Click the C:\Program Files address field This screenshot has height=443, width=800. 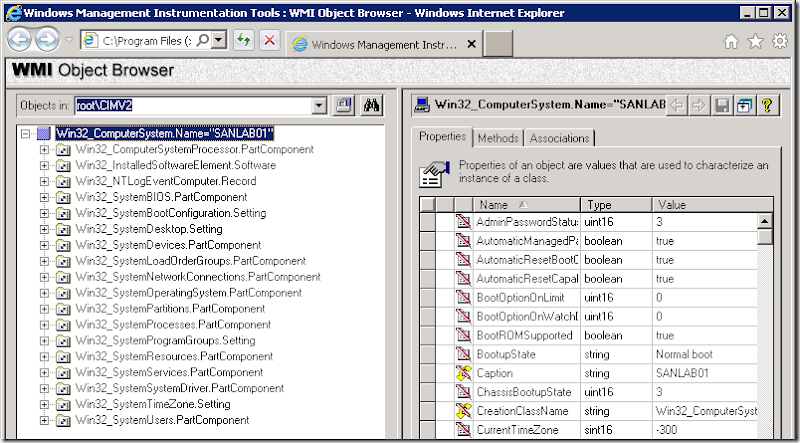(145, 40)
